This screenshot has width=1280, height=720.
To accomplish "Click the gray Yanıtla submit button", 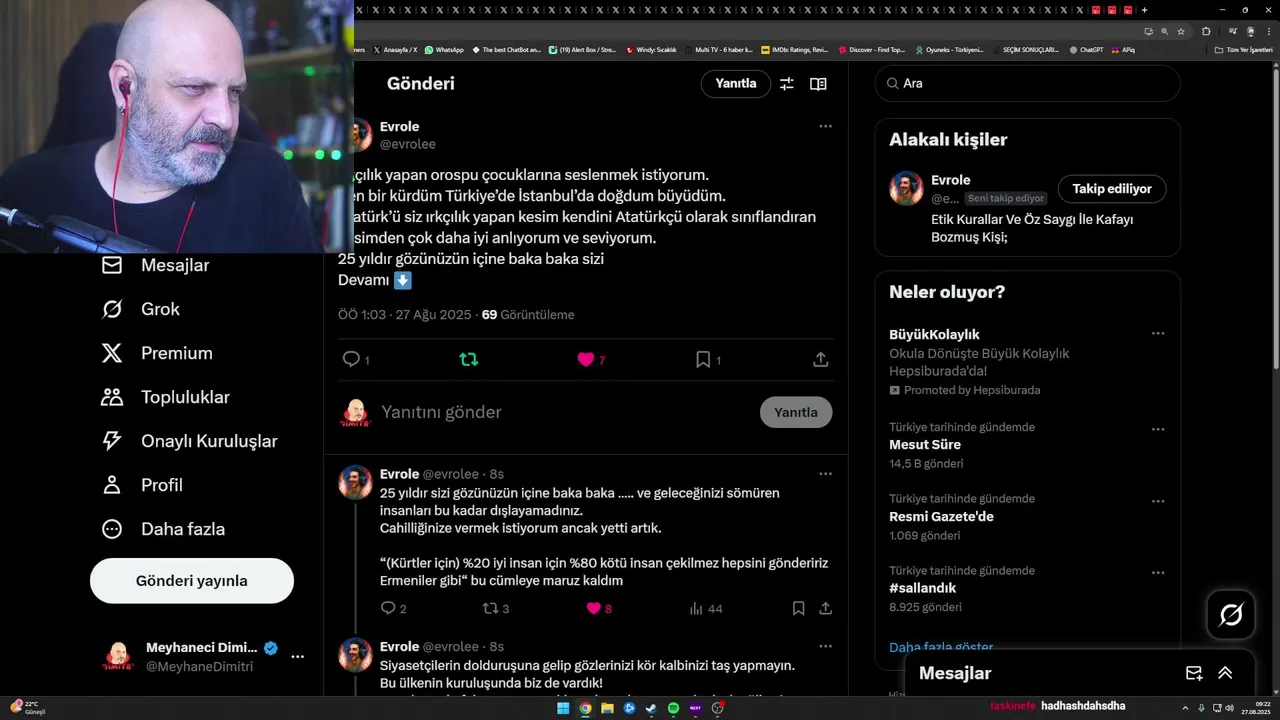I will [x=796, y=412].
